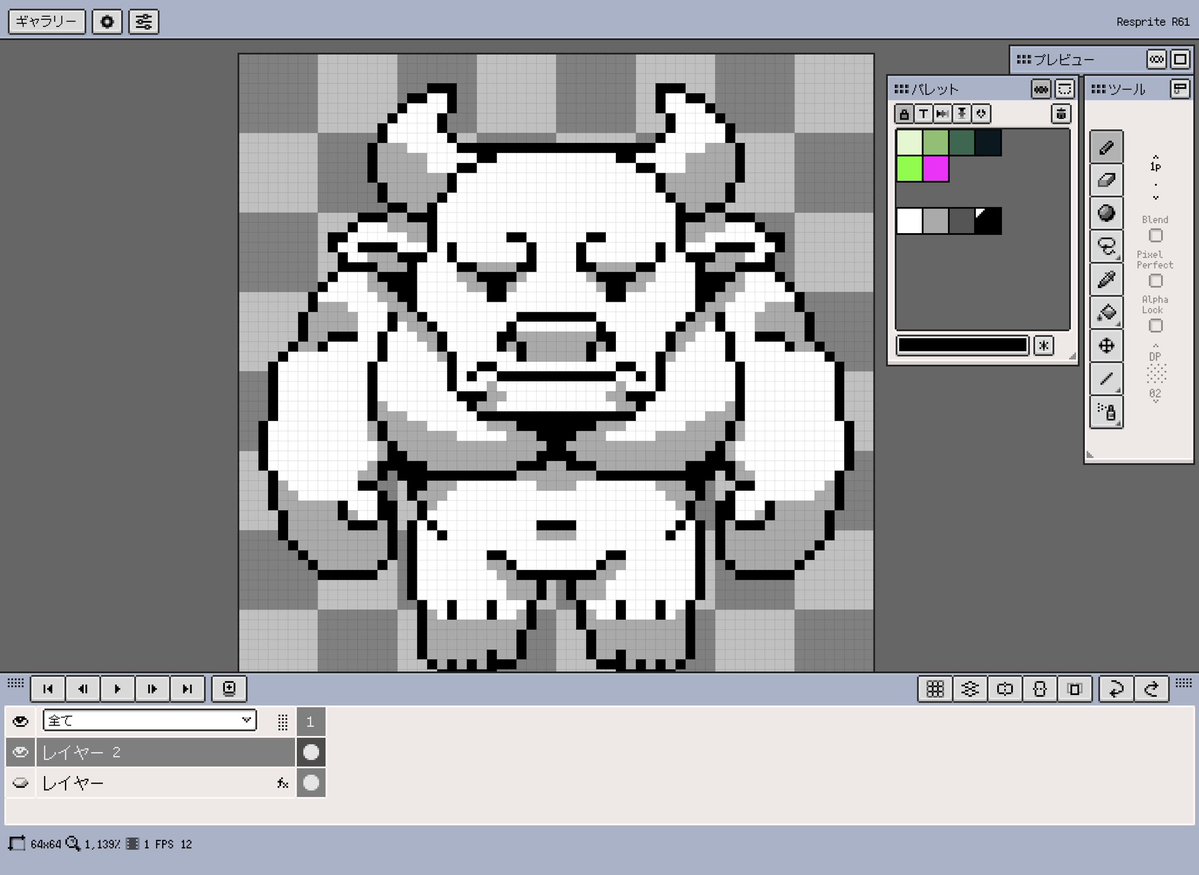
Task: Open the ギャラリー gallery
Action: pyautogui.click(x=47, y=21)
